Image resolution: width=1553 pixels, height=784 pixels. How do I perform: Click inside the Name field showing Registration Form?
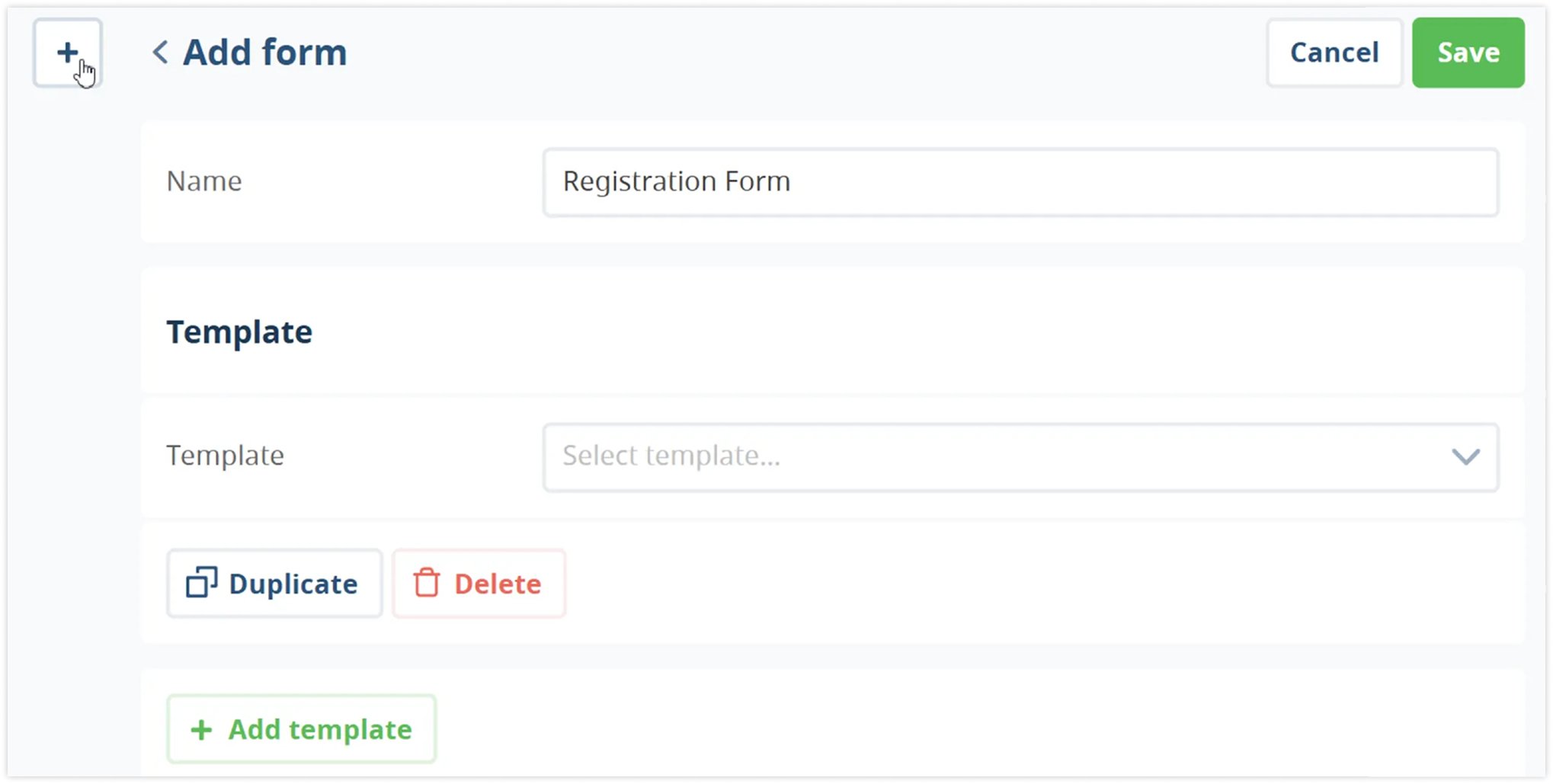[1020, 182]
